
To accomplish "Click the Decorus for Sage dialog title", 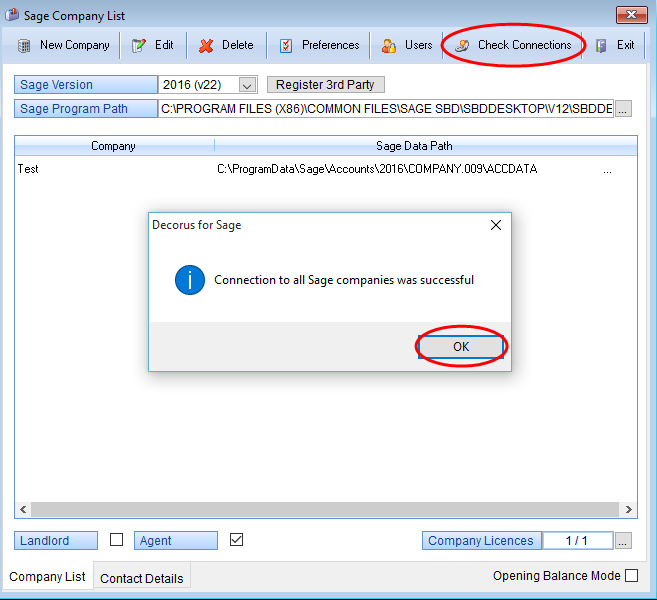I will [x=197, y=225].
